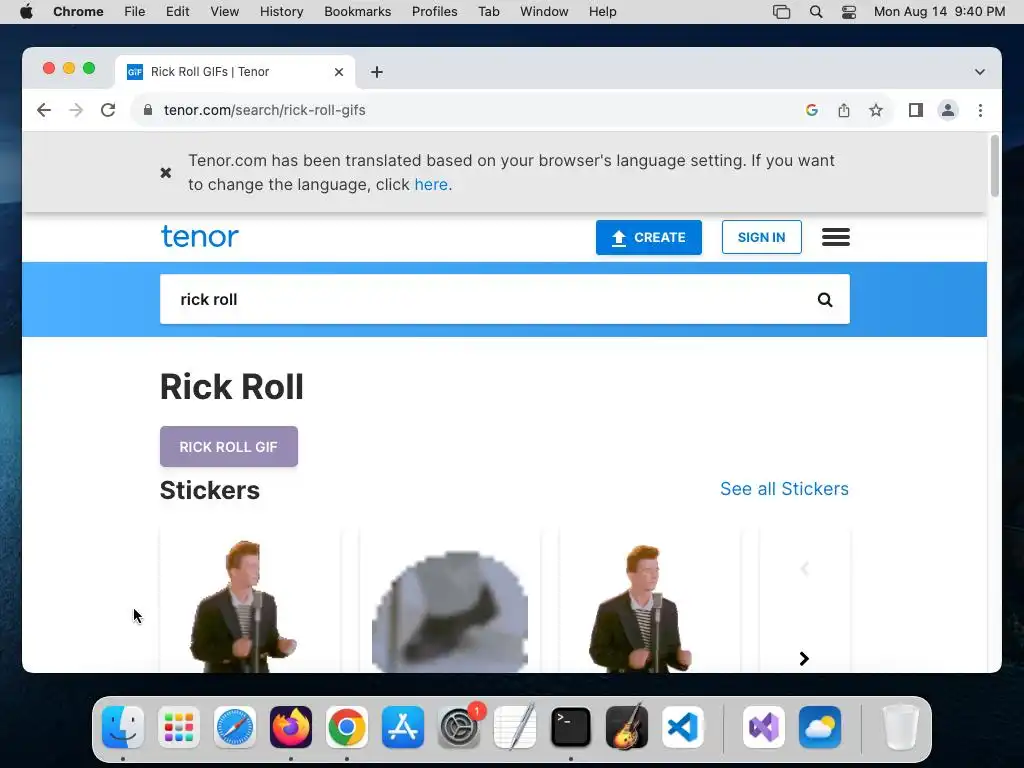Follow the 'here' language link
This screenshot has height=768, width=1024.
click(431, 185)
